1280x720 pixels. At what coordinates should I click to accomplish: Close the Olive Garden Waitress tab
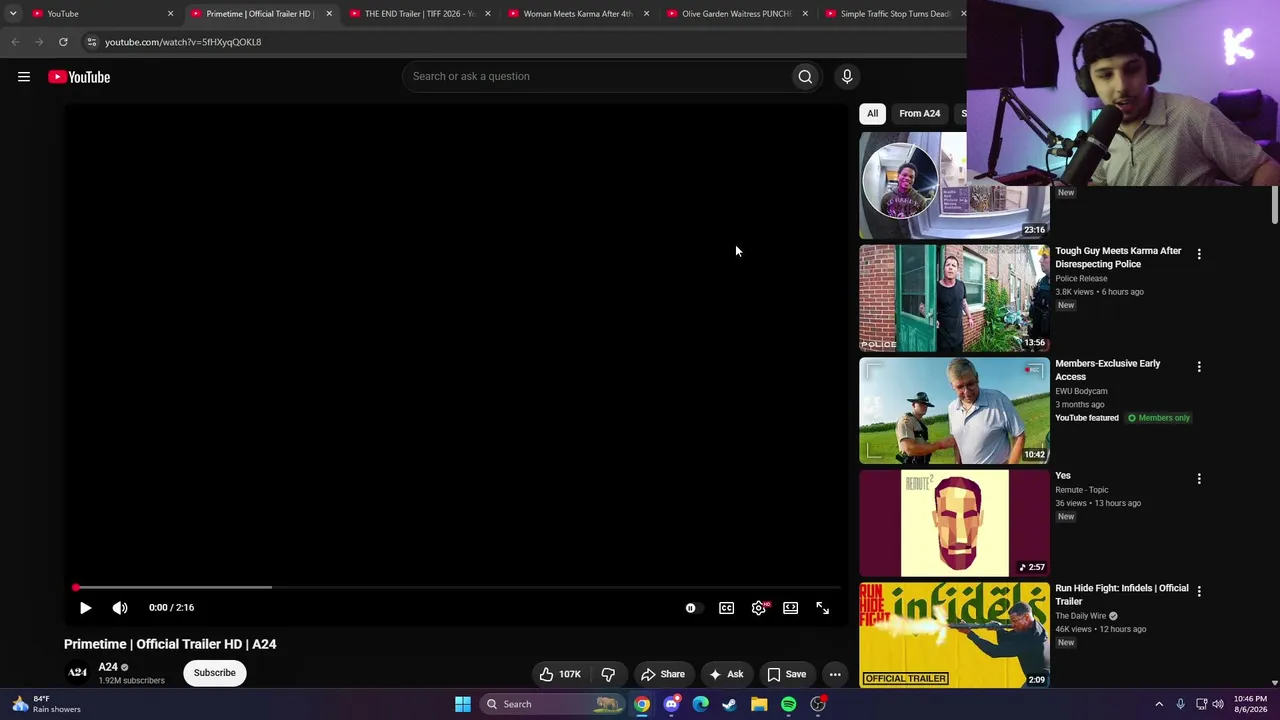805,14
